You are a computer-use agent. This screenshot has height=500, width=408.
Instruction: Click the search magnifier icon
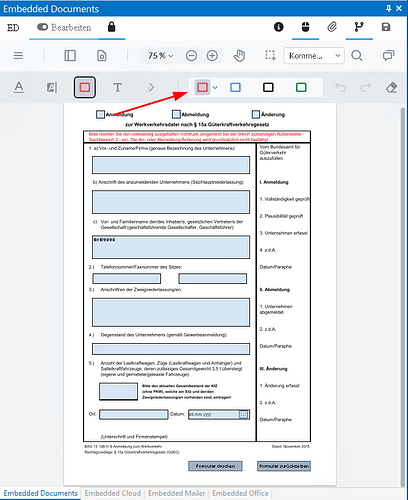(x=357, y=55)
